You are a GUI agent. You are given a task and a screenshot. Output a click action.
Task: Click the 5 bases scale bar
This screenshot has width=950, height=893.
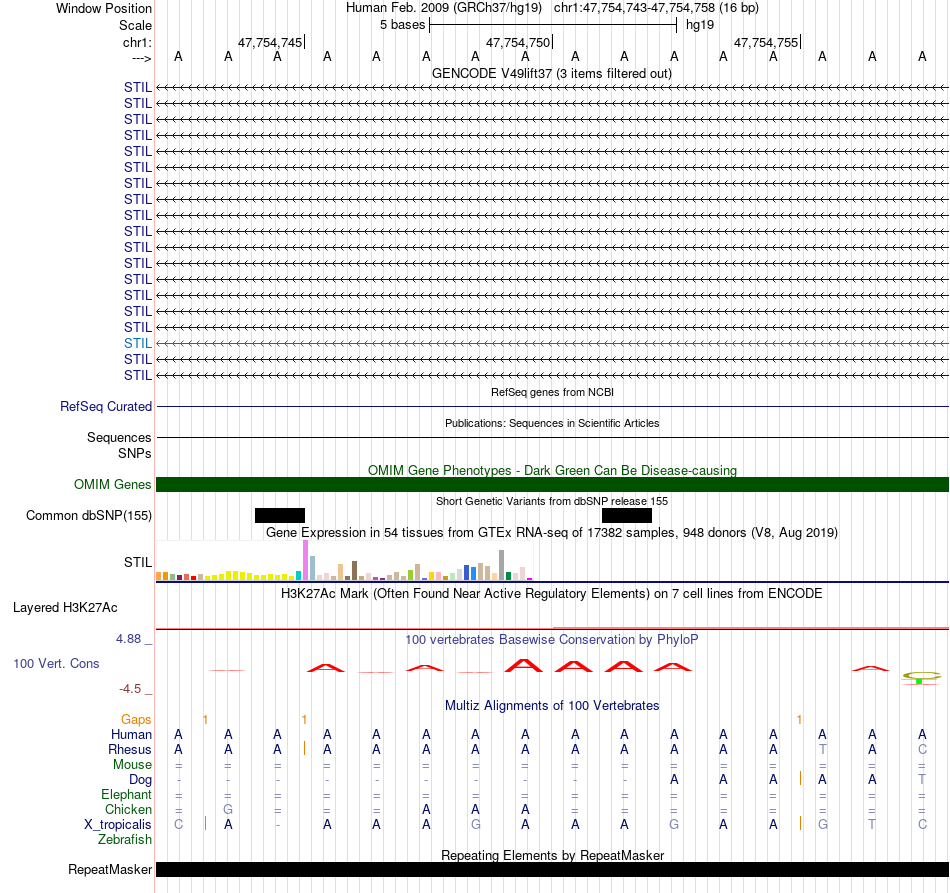click(x=553, y=25)
